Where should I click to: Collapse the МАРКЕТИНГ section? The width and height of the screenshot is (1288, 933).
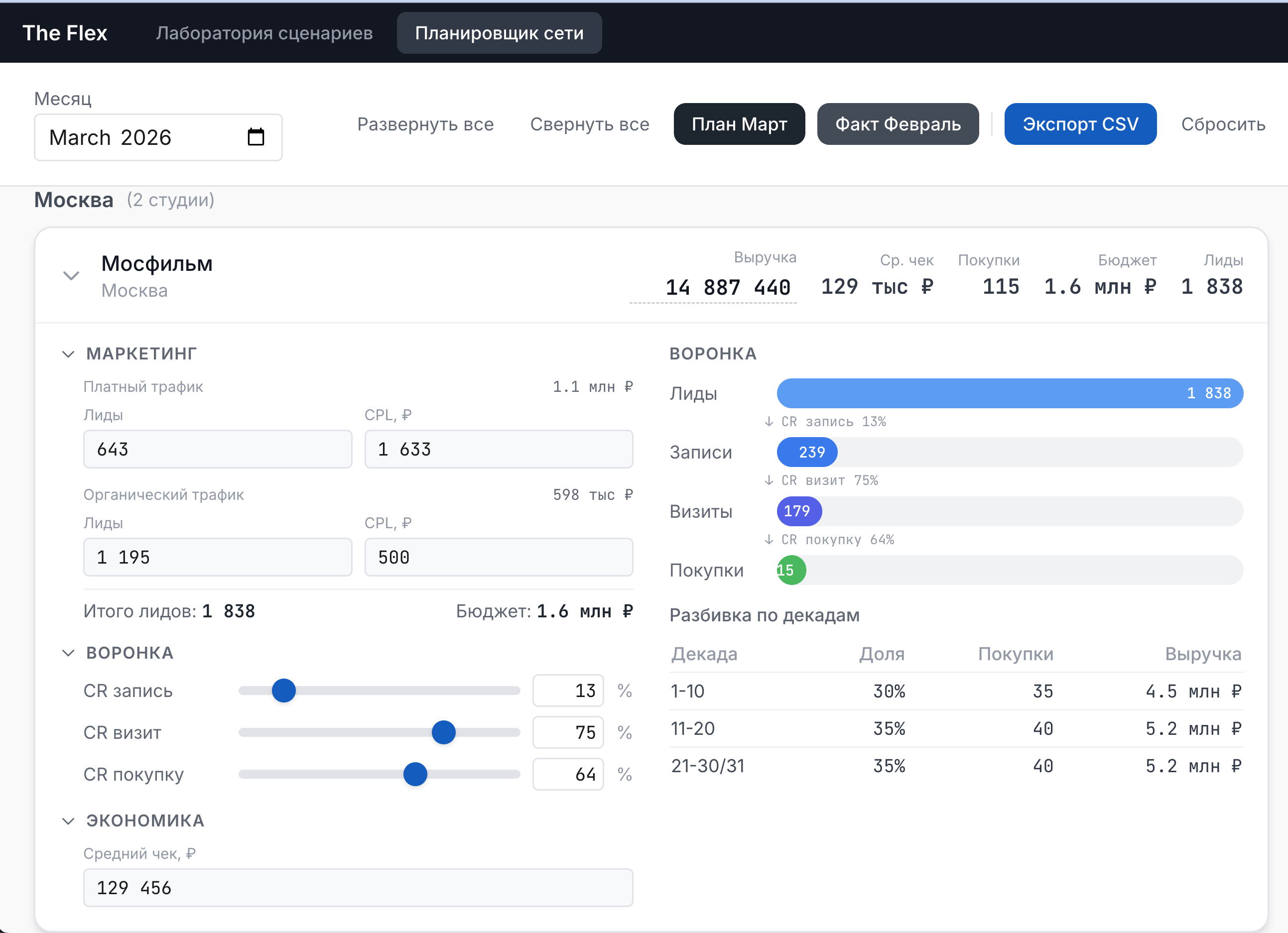click(x=68, y=354)
